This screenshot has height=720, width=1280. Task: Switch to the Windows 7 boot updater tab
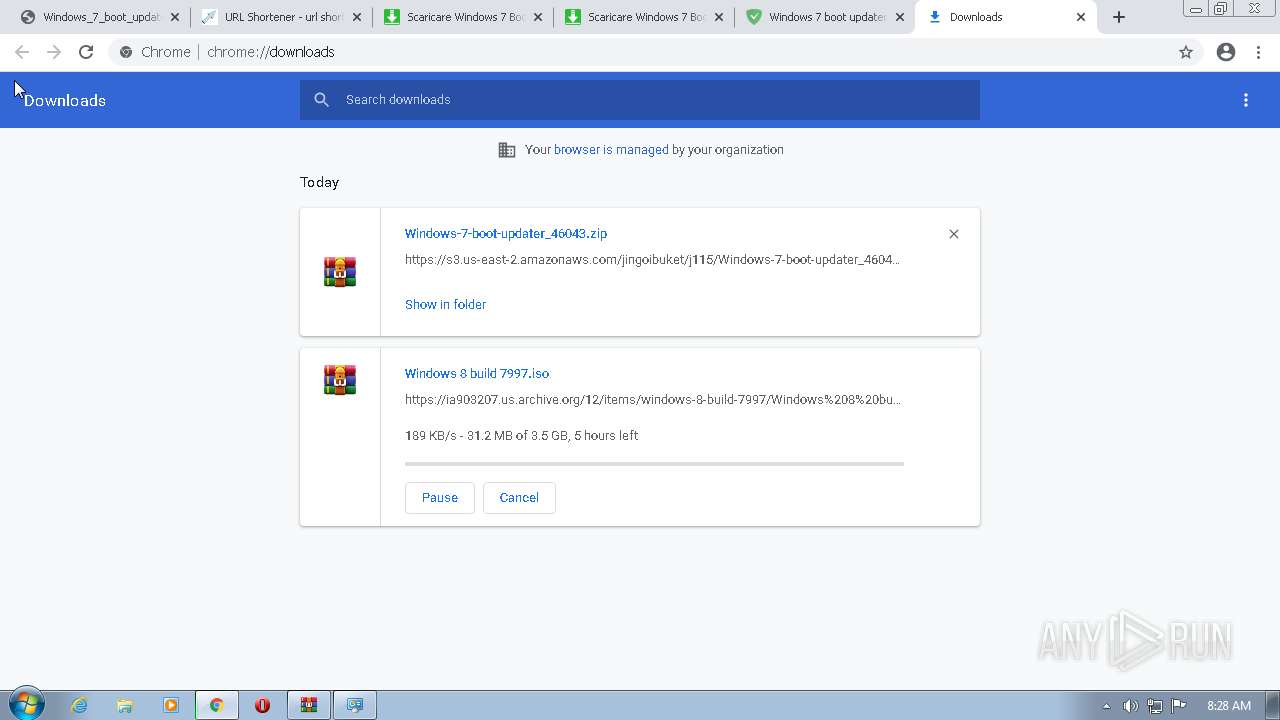825,17
